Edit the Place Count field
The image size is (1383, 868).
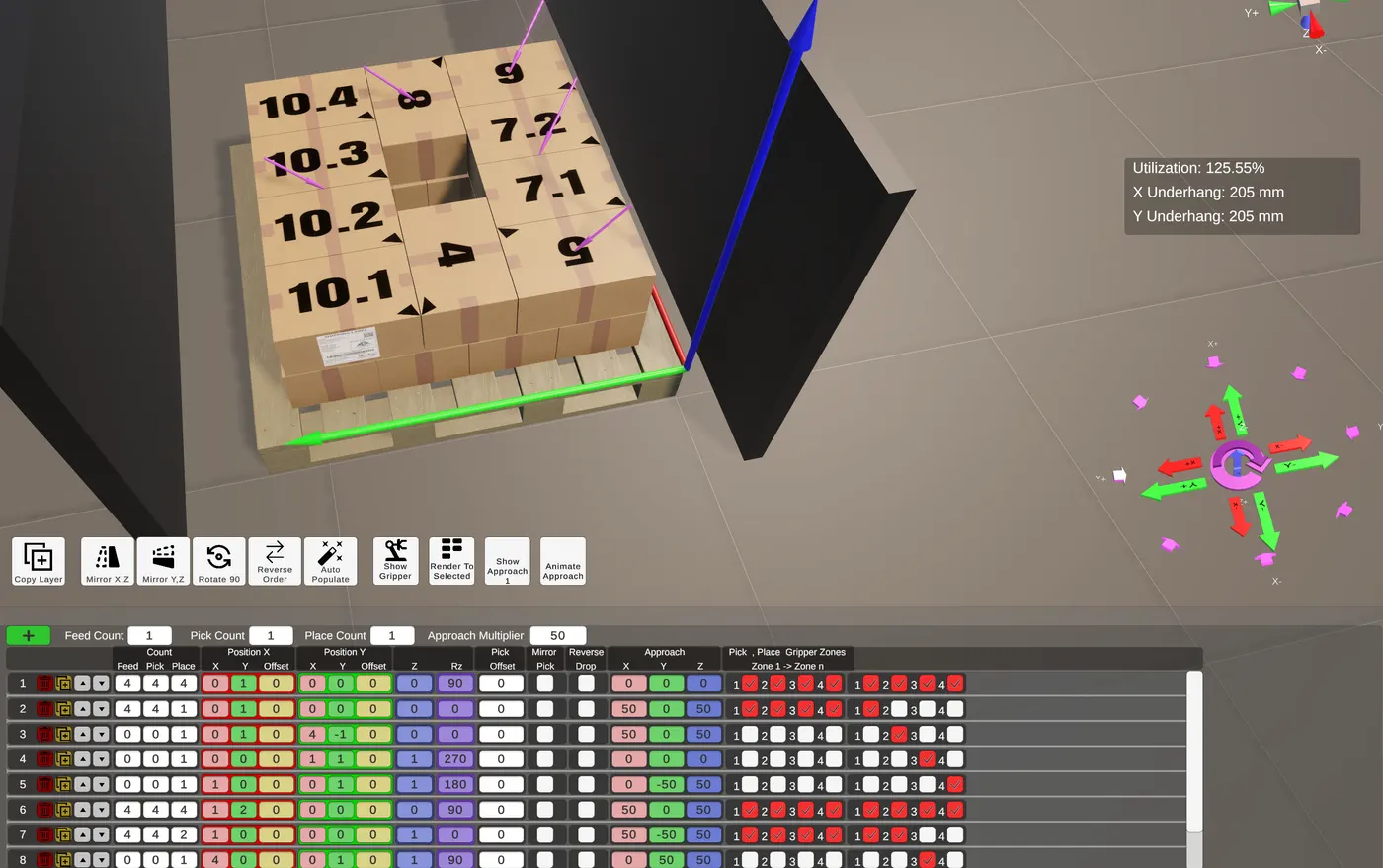pyautogui.click(x=392, y=635)
